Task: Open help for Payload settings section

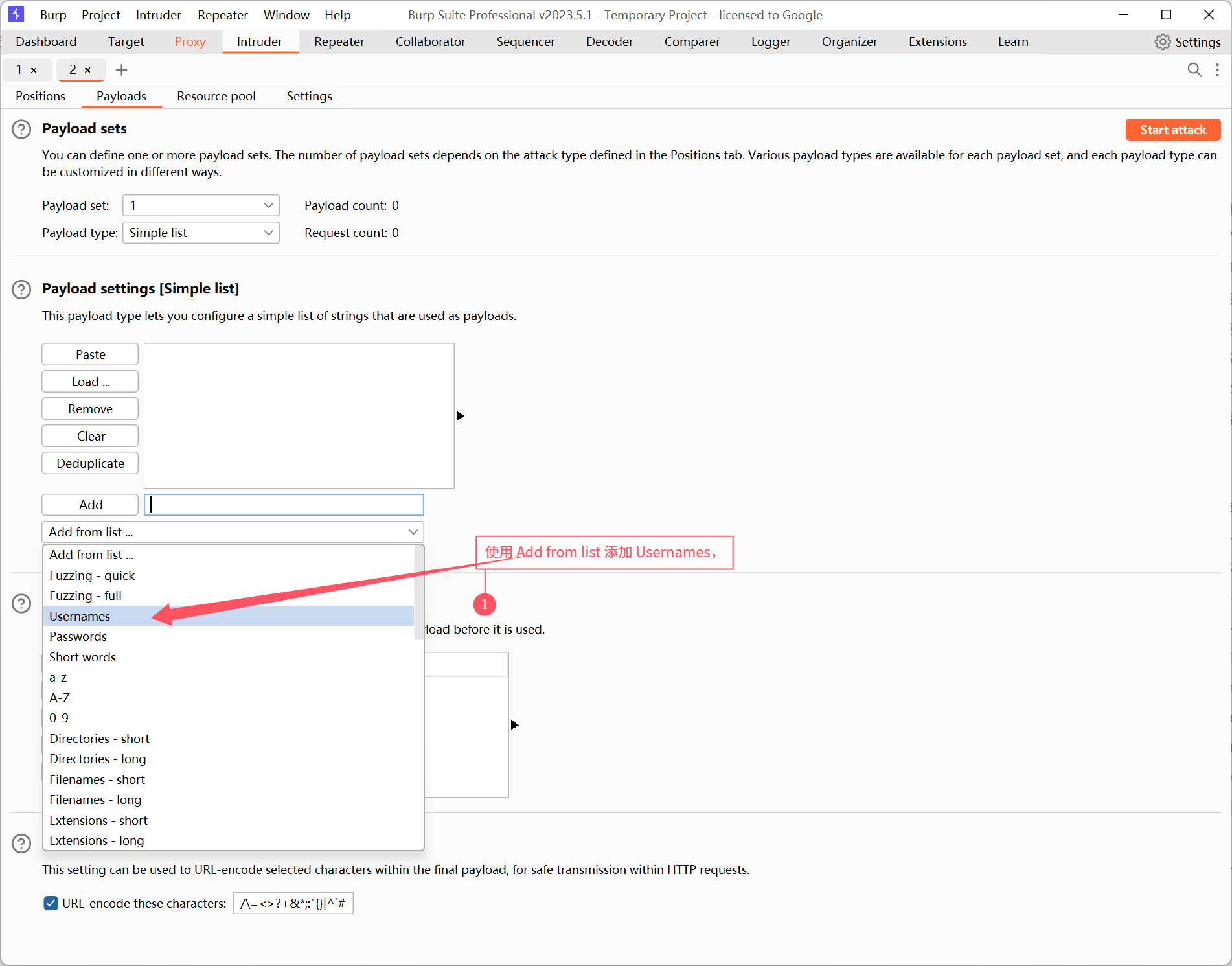Action: tap(21, 290)
